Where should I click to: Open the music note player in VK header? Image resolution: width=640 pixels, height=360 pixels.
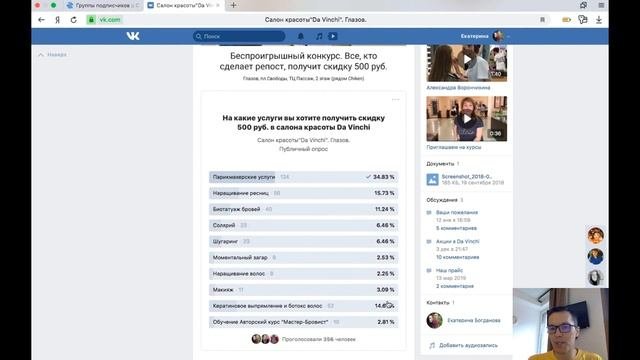coord(319,36)
